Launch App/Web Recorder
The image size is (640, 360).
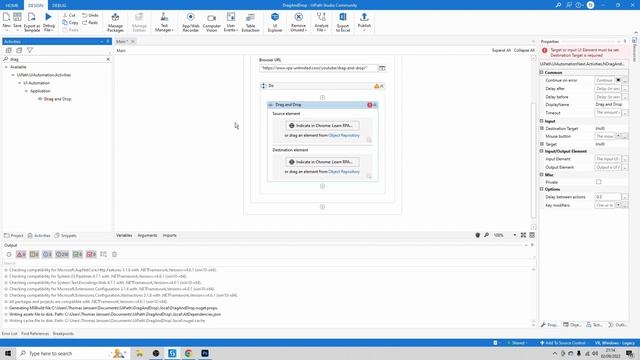(x=191, y=22)
